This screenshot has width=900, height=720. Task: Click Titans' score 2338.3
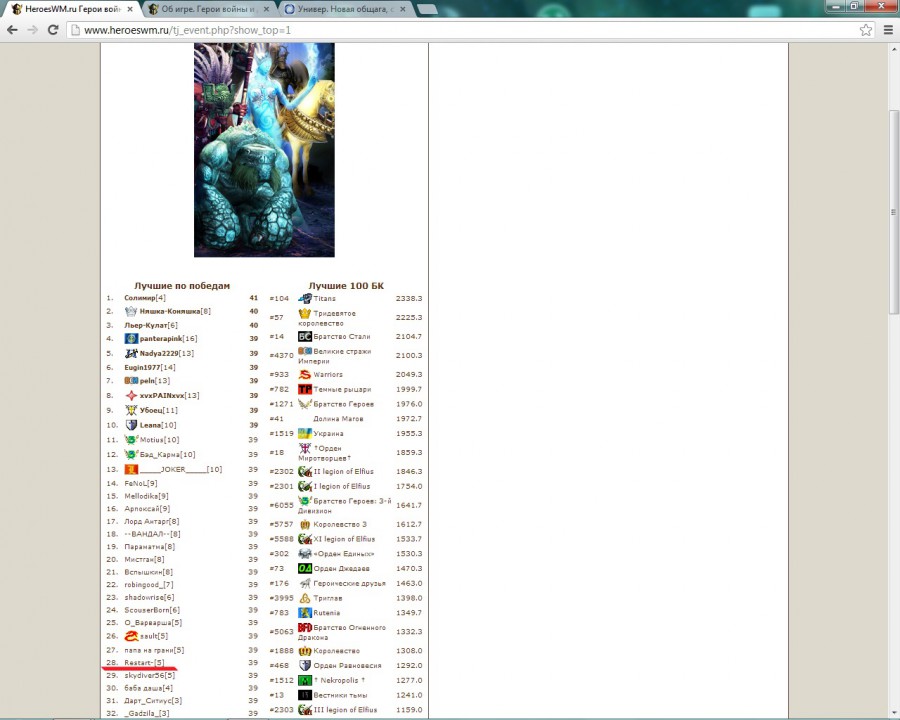409,299
